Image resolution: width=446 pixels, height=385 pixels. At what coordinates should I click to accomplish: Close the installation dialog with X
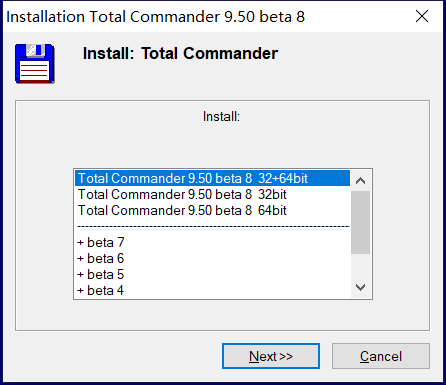(x=422, y=16)
